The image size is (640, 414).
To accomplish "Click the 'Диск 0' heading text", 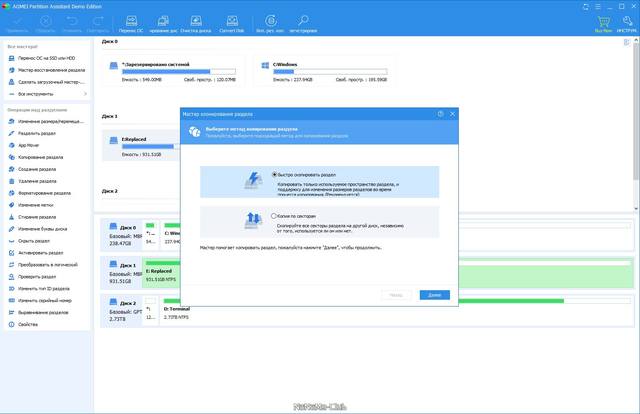I will (110, 42).
